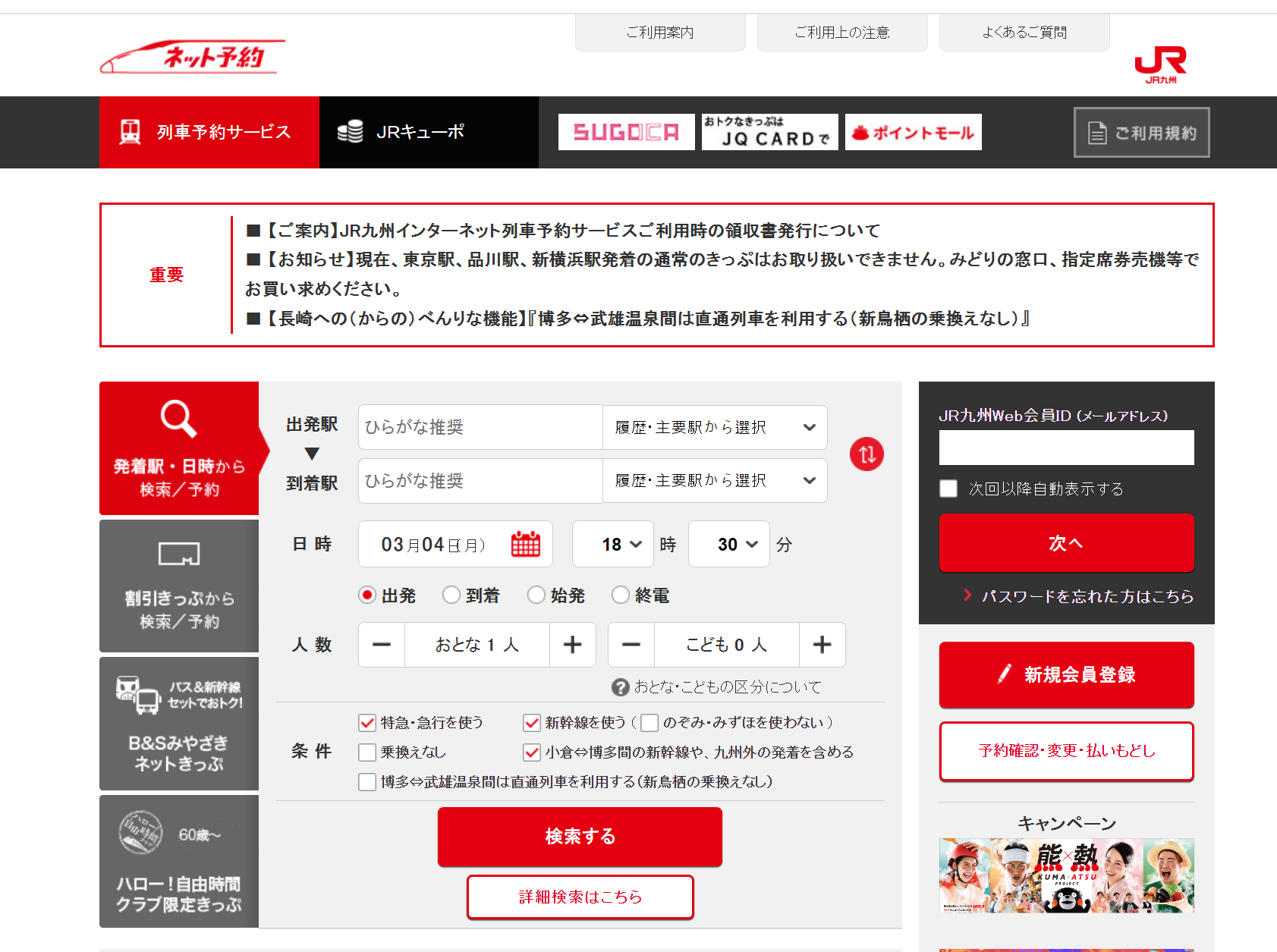Check 乗換えなし checkbox
Viewport: 1277px width, 952px height.
point(367,752)
